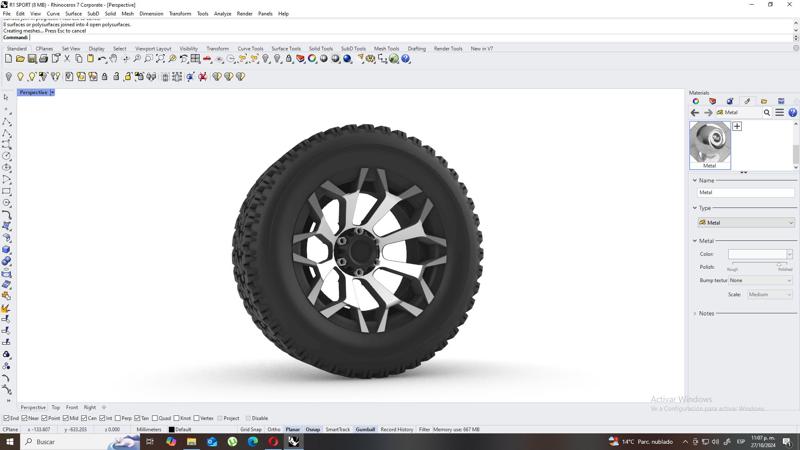Click the gray Hide objects lightbulb icon
Image resolution: width=800 pixels, height=450 pixels.
click(8, 77)
